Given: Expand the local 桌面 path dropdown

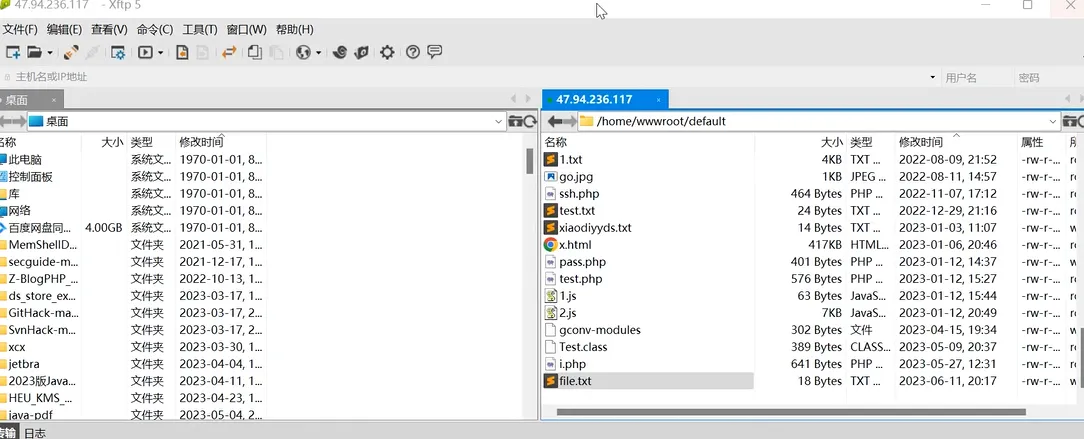Looking at the screenshot, I should pos(499,121).
